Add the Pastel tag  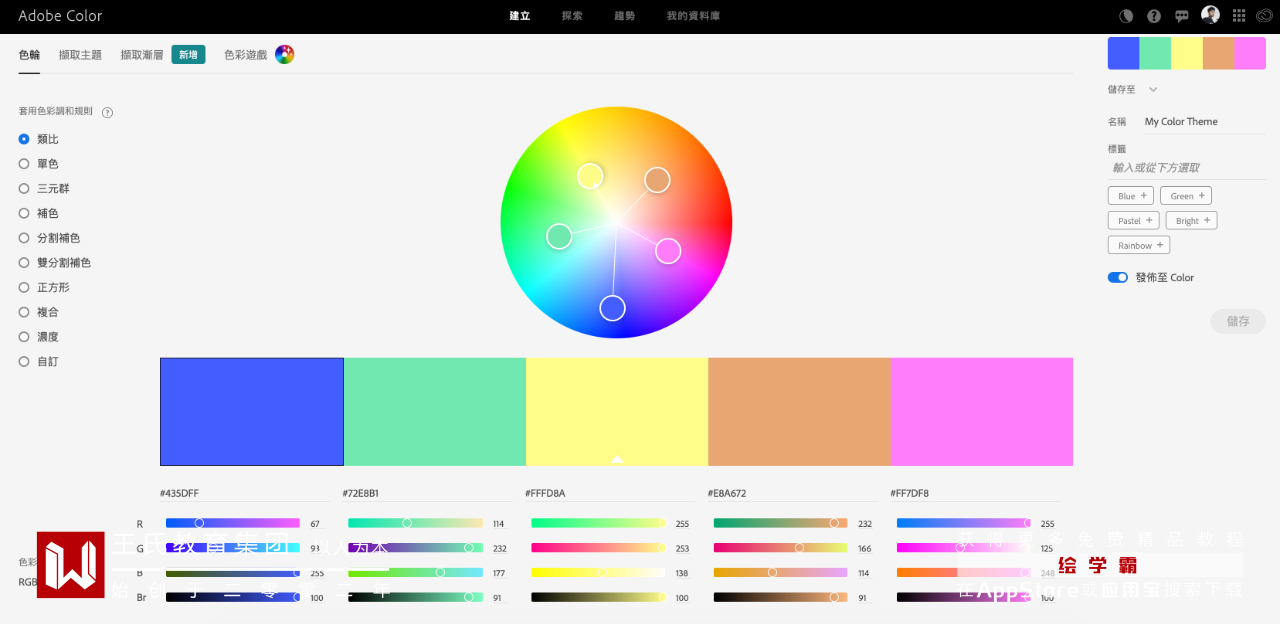tap(1134, 220)
